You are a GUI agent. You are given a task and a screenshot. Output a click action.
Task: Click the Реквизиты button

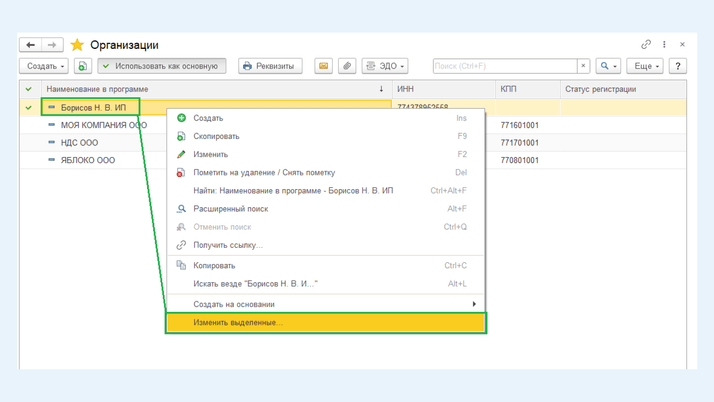270,66
